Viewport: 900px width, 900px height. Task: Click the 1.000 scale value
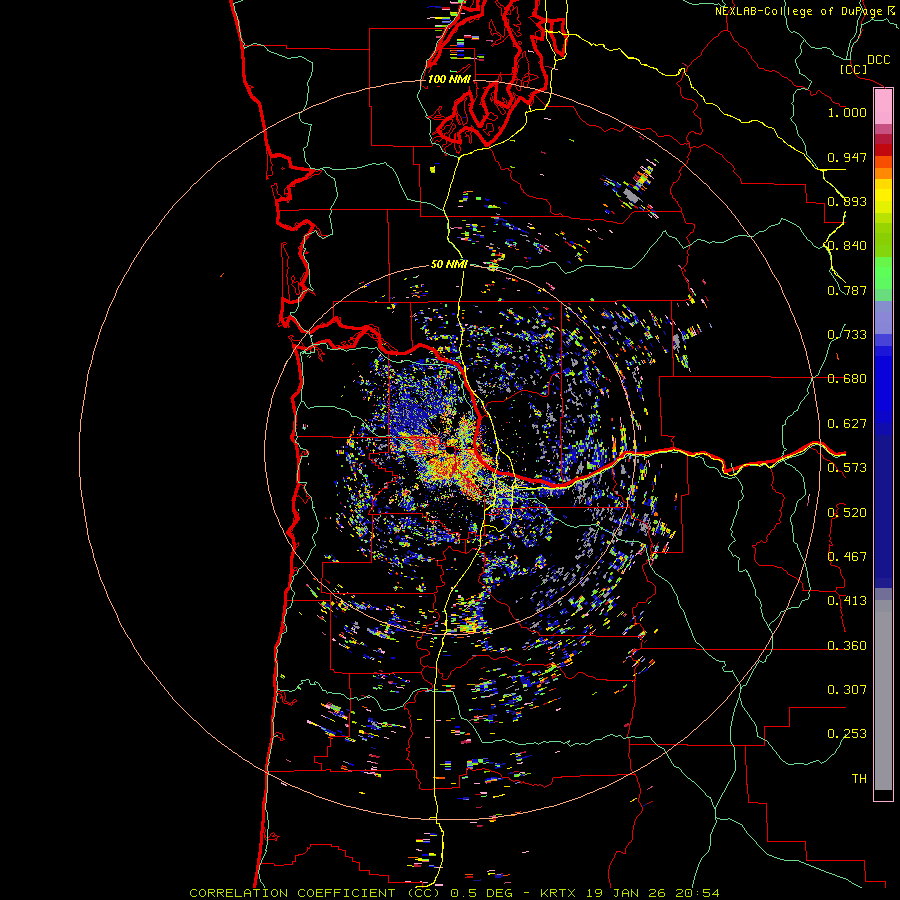pyautogui.click(x=847, y=112)
